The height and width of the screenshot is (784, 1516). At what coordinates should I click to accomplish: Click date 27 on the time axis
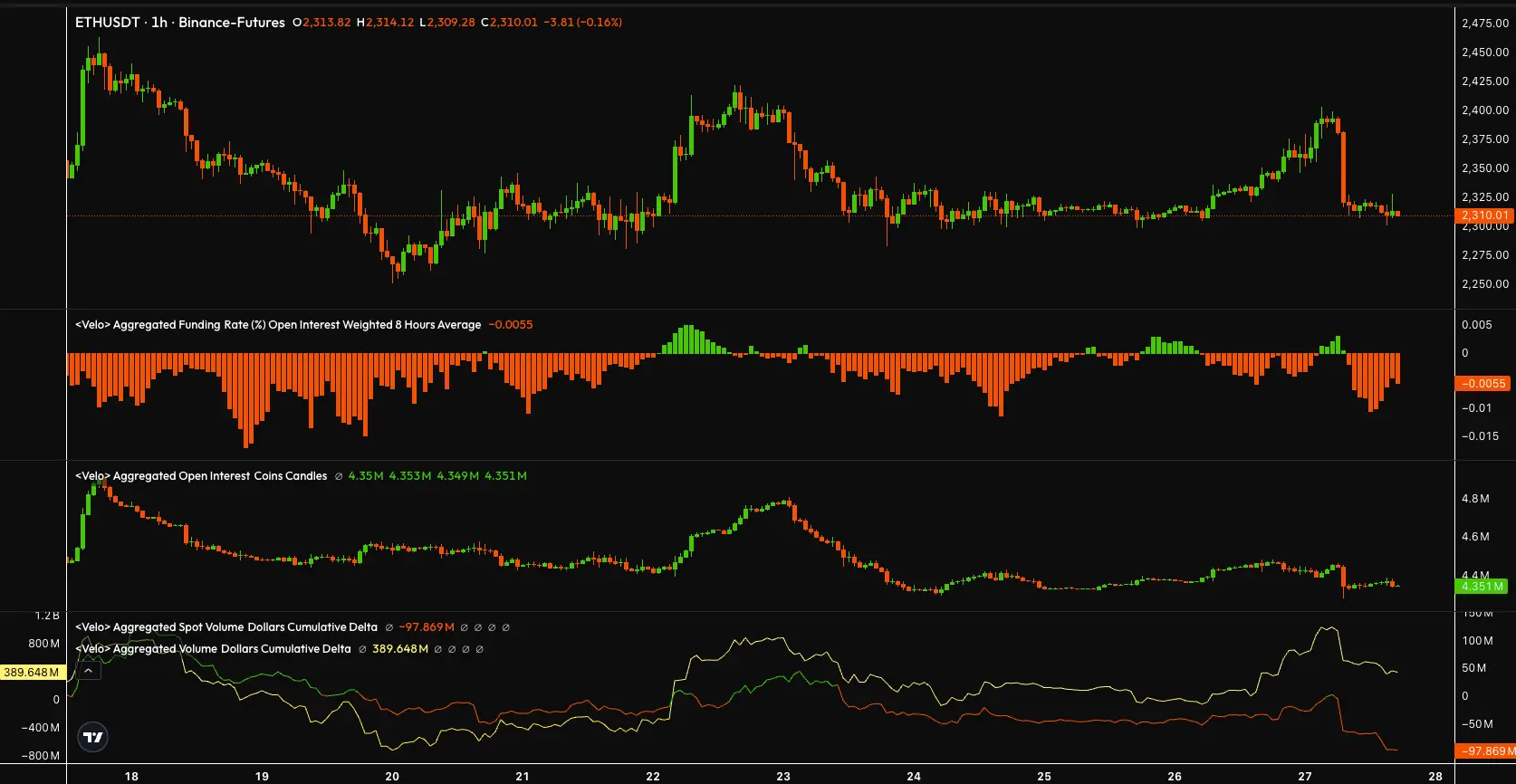tap(1305, 776)
